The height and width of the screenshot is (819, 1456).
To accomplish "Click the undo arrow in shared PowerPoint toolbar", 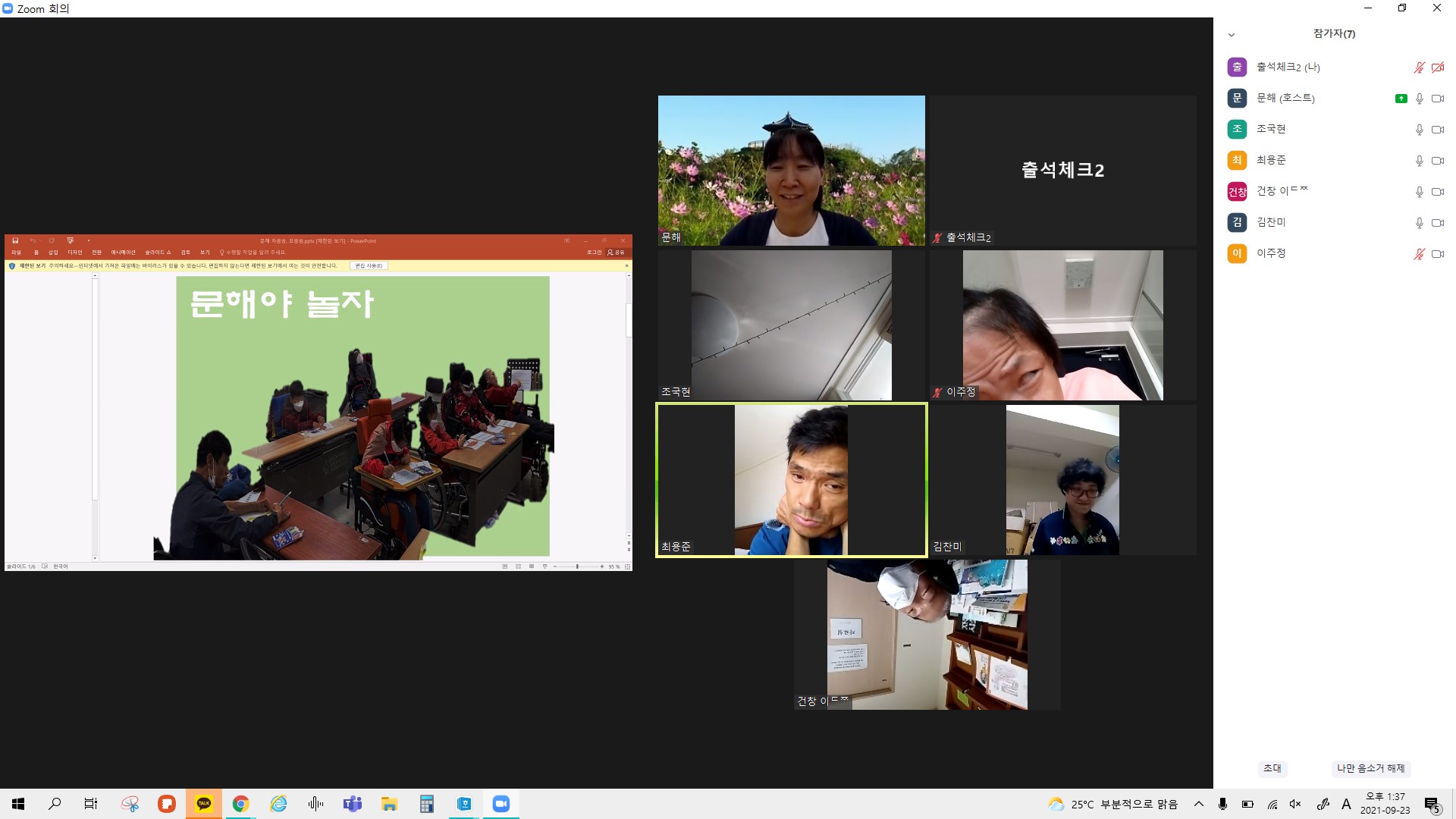I will click(33, 240).
